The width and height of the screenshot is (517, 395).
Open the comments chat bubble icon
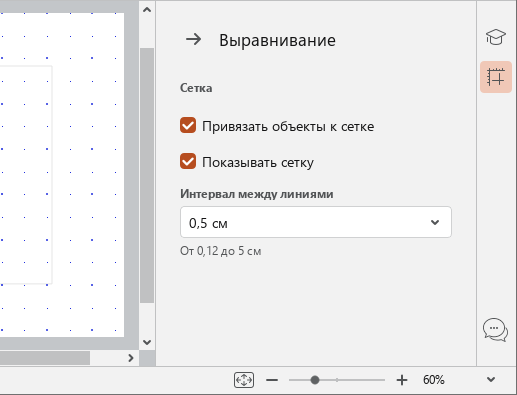point(496,329)
